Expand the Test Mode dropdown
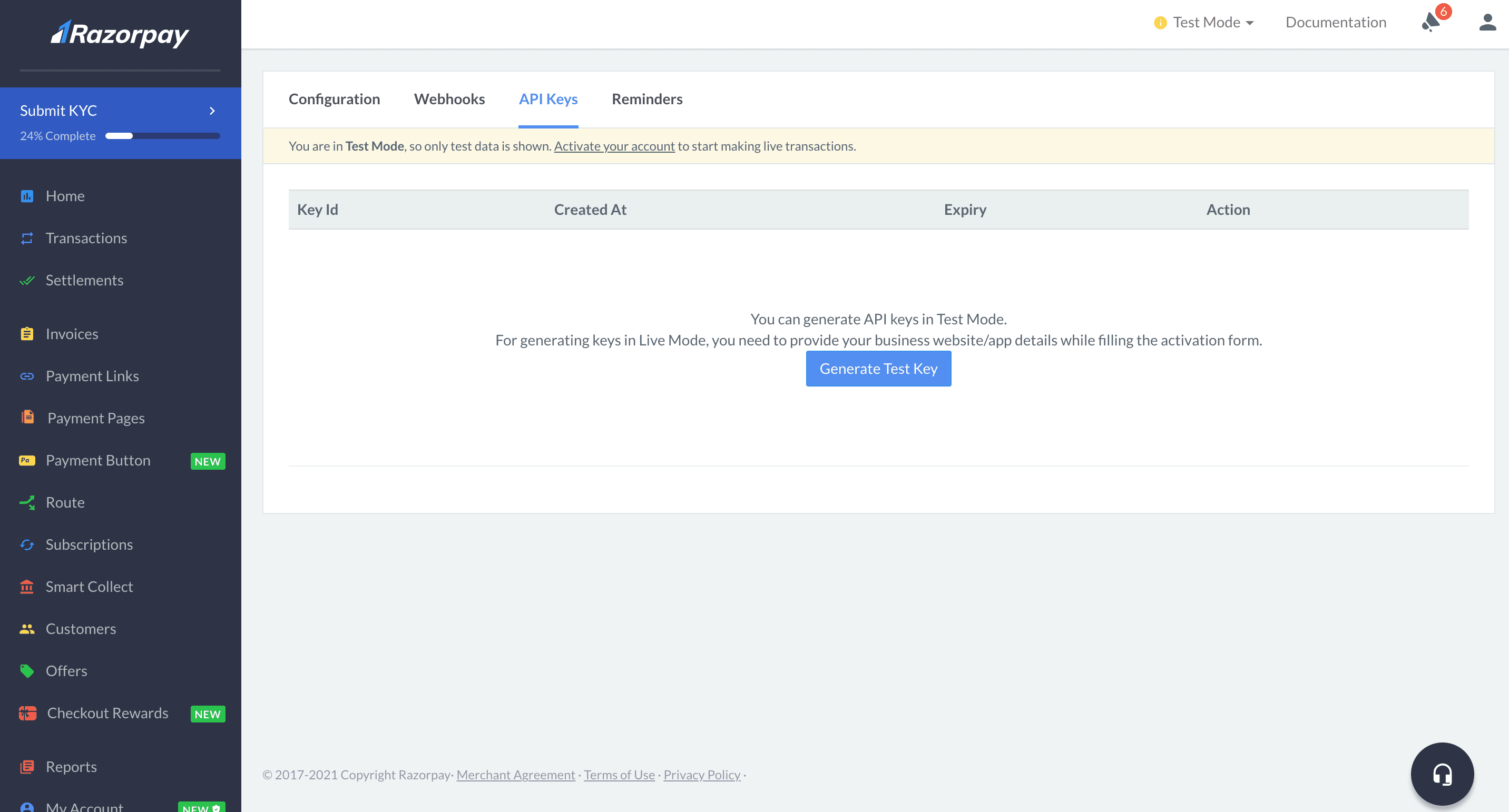Screen dimensions: 1509x812 1205,22
